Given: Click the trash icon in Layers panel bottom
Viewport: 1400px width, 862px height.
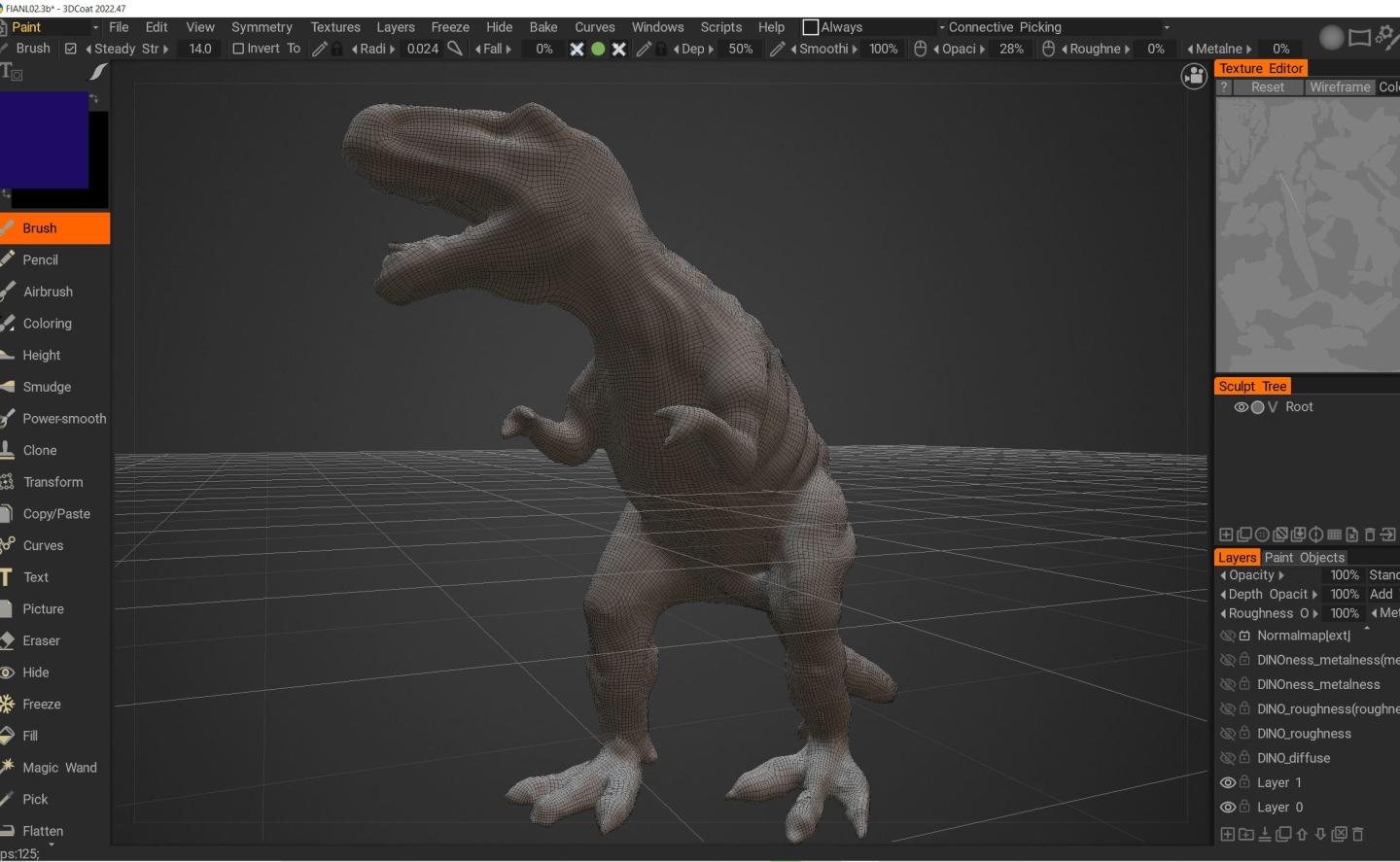Looking at the screenshot, I should (x=1358, y=835).
